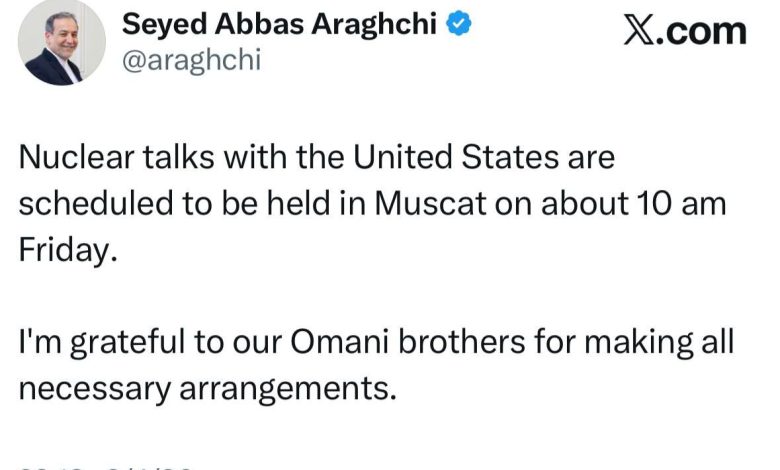Click the '.com' text beside the X logo
The width and height of the screenshot is (780, 470).
[x=700, y=32]
